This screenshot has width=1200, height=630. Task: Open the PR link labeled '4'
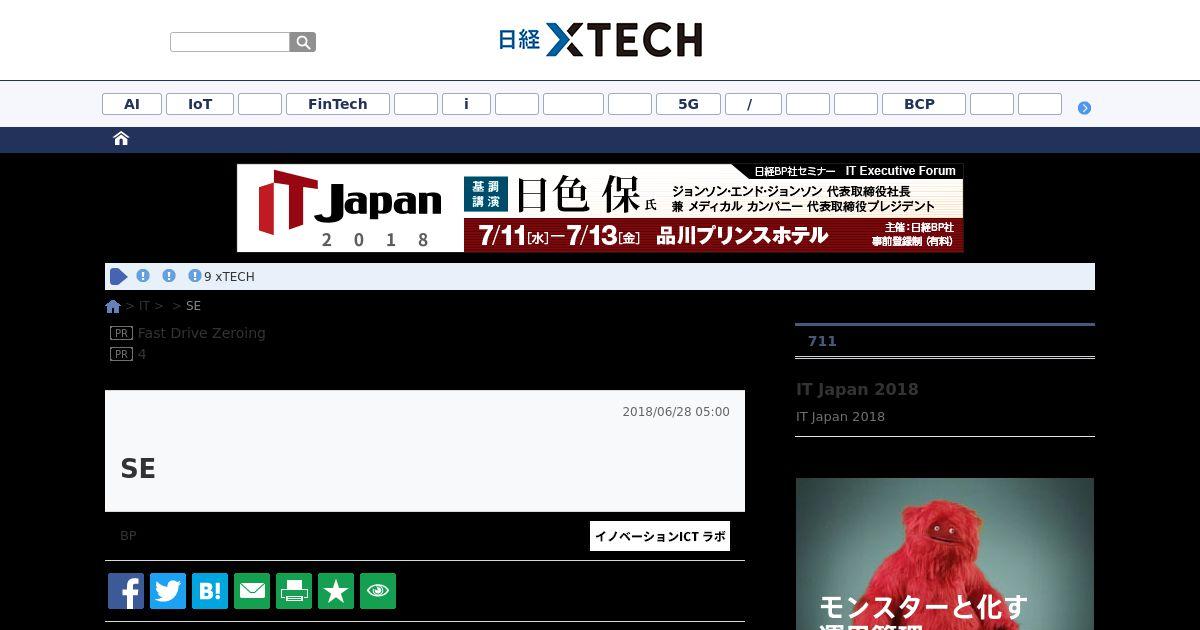tap(142, 354)
